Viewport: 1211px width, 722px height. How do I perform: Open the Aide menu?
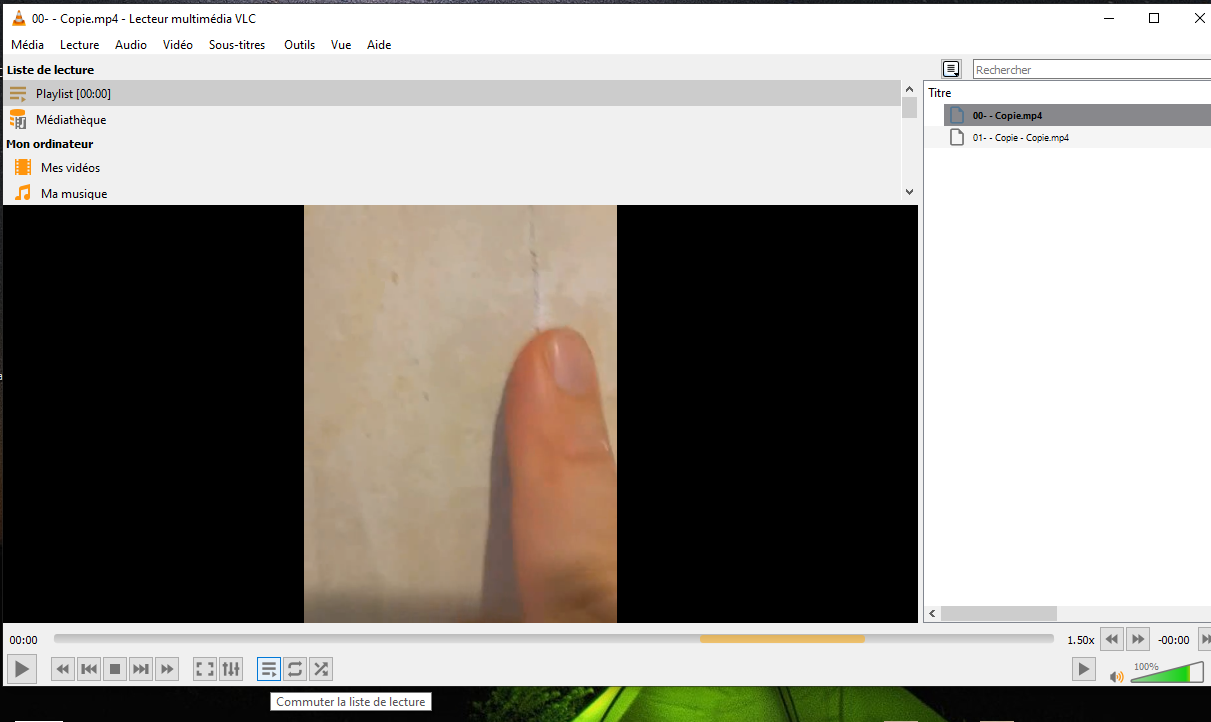379,45
